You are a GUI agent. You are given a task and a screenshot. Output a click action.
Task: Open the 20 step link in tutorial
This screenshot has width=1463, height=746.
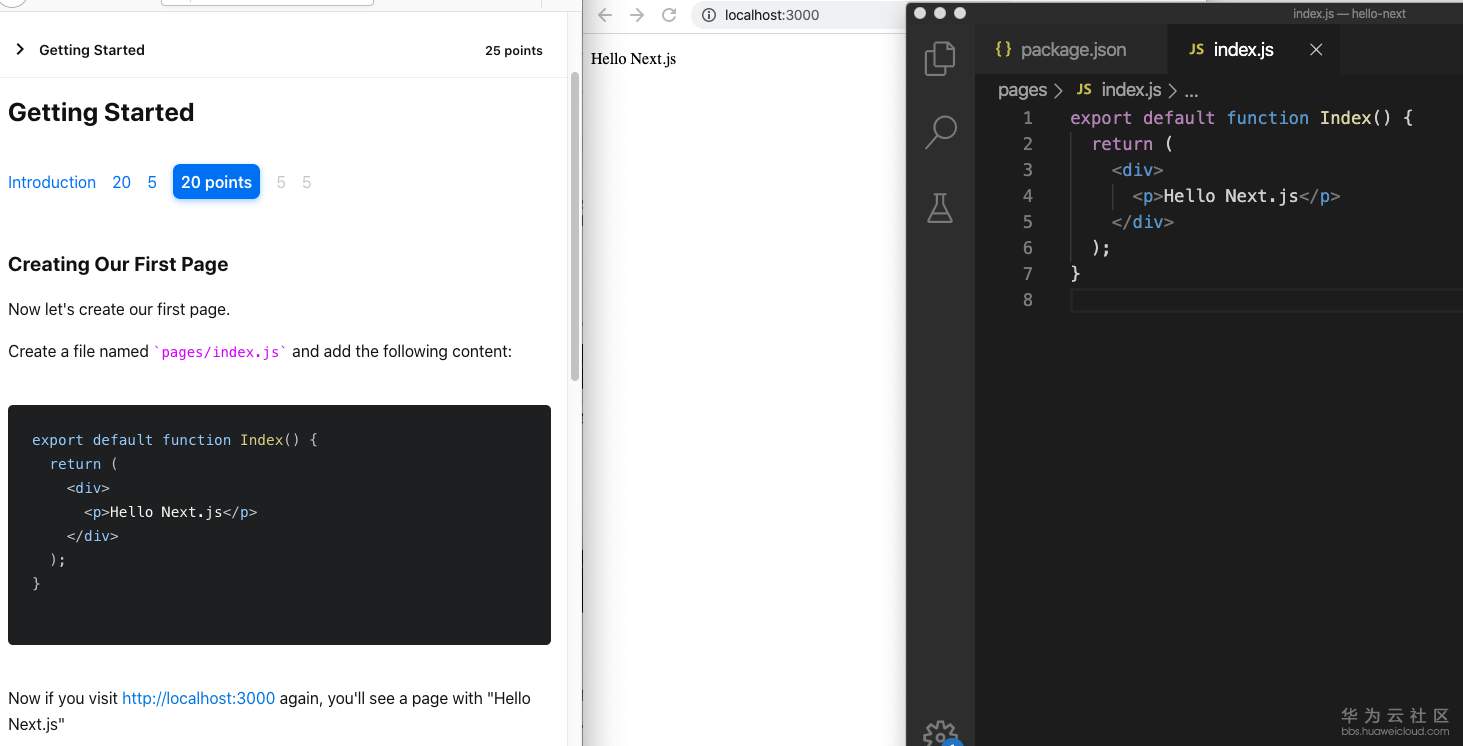tap(122, 182)
